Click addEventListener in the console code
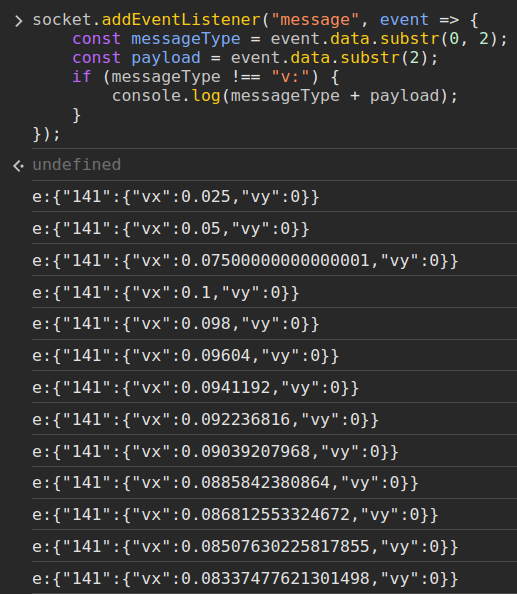Screen dimensions: 517x594 click(181, 20)
